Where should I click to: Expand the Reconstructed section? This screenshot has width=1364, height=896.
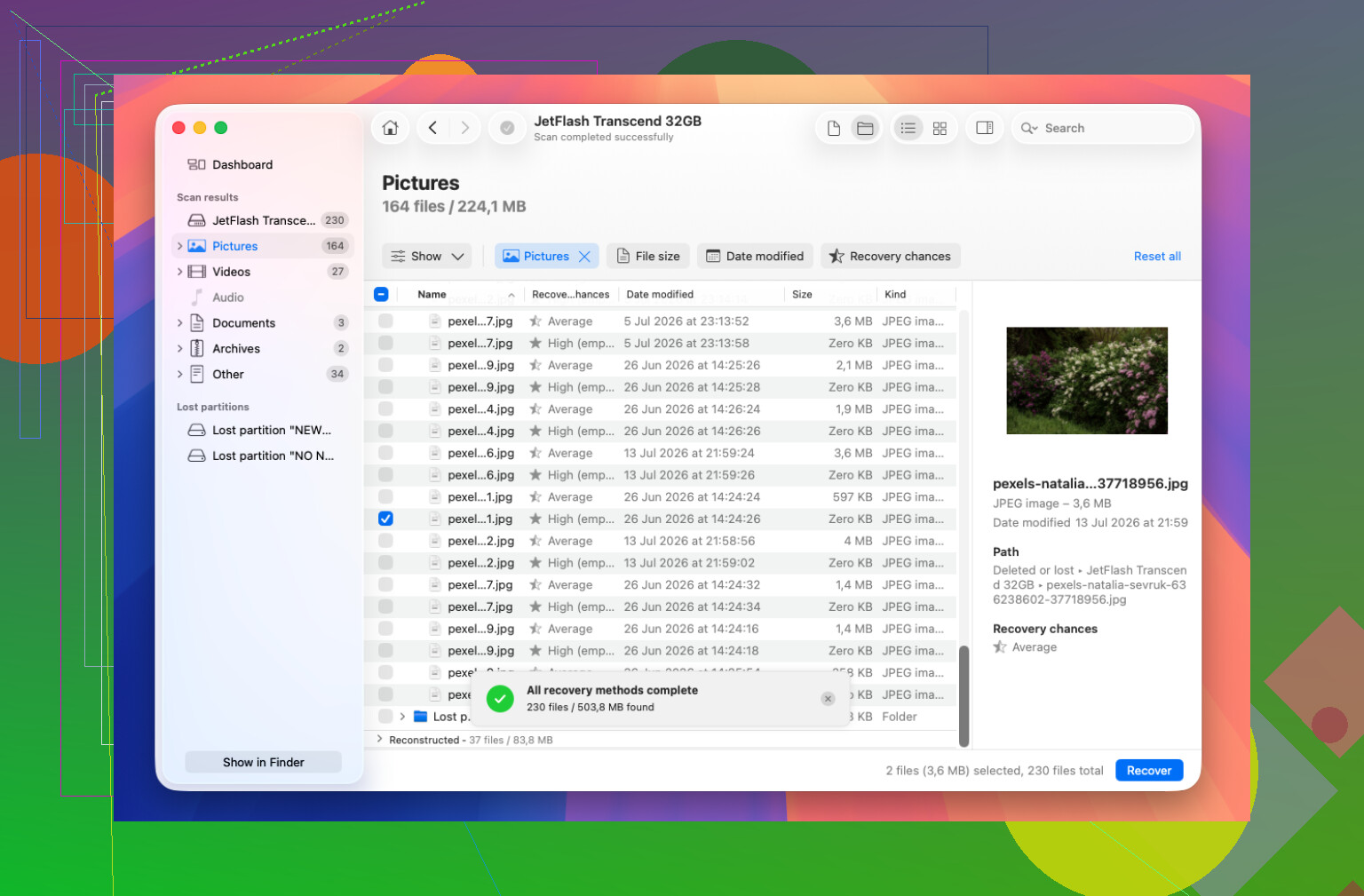click(380, 740)
